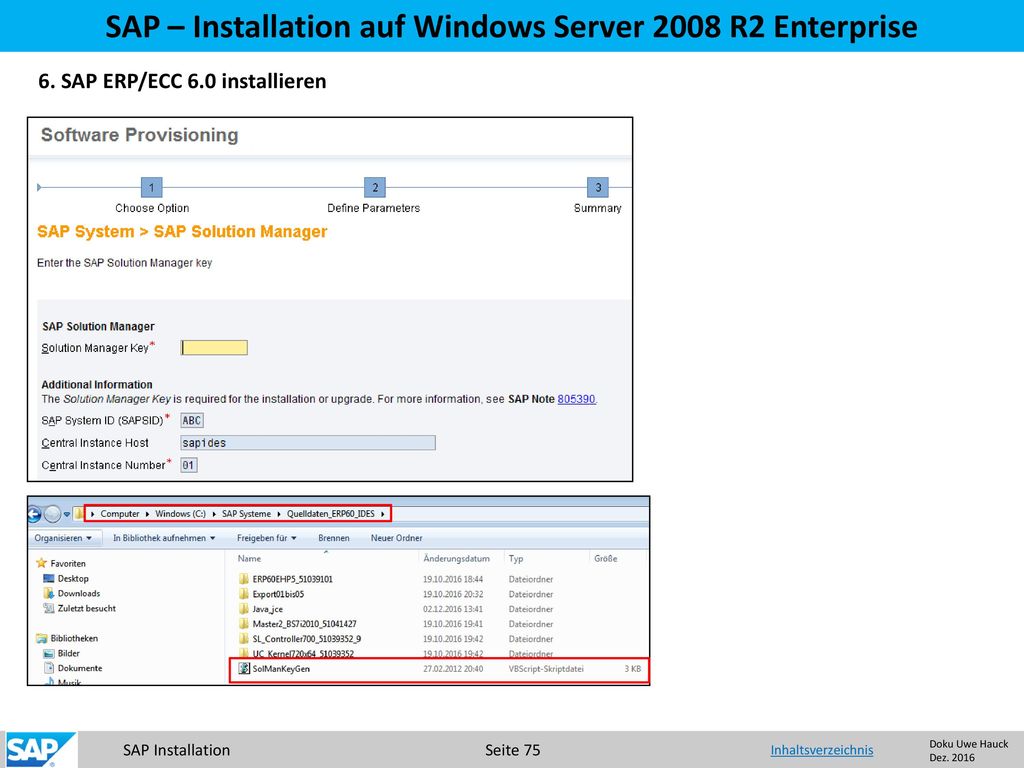Select the Java_jce folder icon

pyautogui.click(x=244, y=609)
